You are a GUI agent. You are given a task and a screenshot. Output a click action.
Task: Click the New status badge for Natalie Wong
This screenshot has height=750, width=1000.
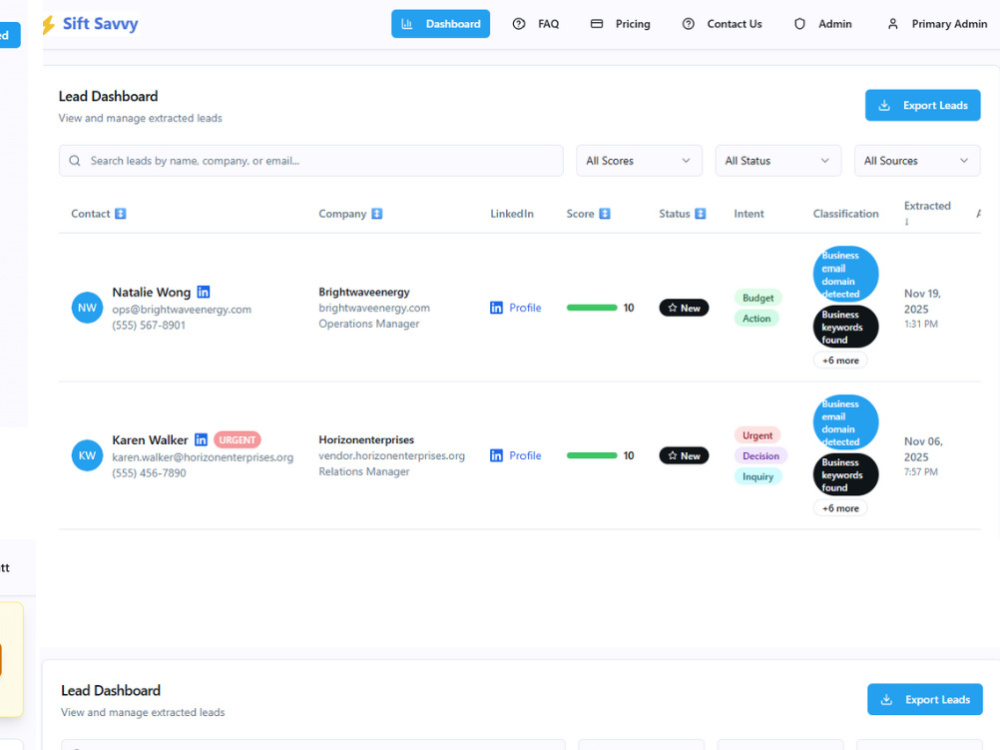coord(684,308)
